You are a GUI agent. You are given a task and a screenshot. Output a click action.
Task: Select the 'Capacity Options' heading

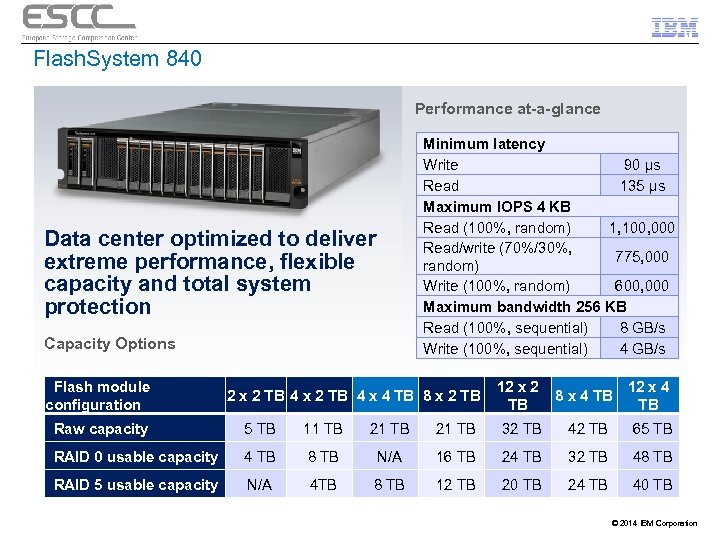pos(110,343)
